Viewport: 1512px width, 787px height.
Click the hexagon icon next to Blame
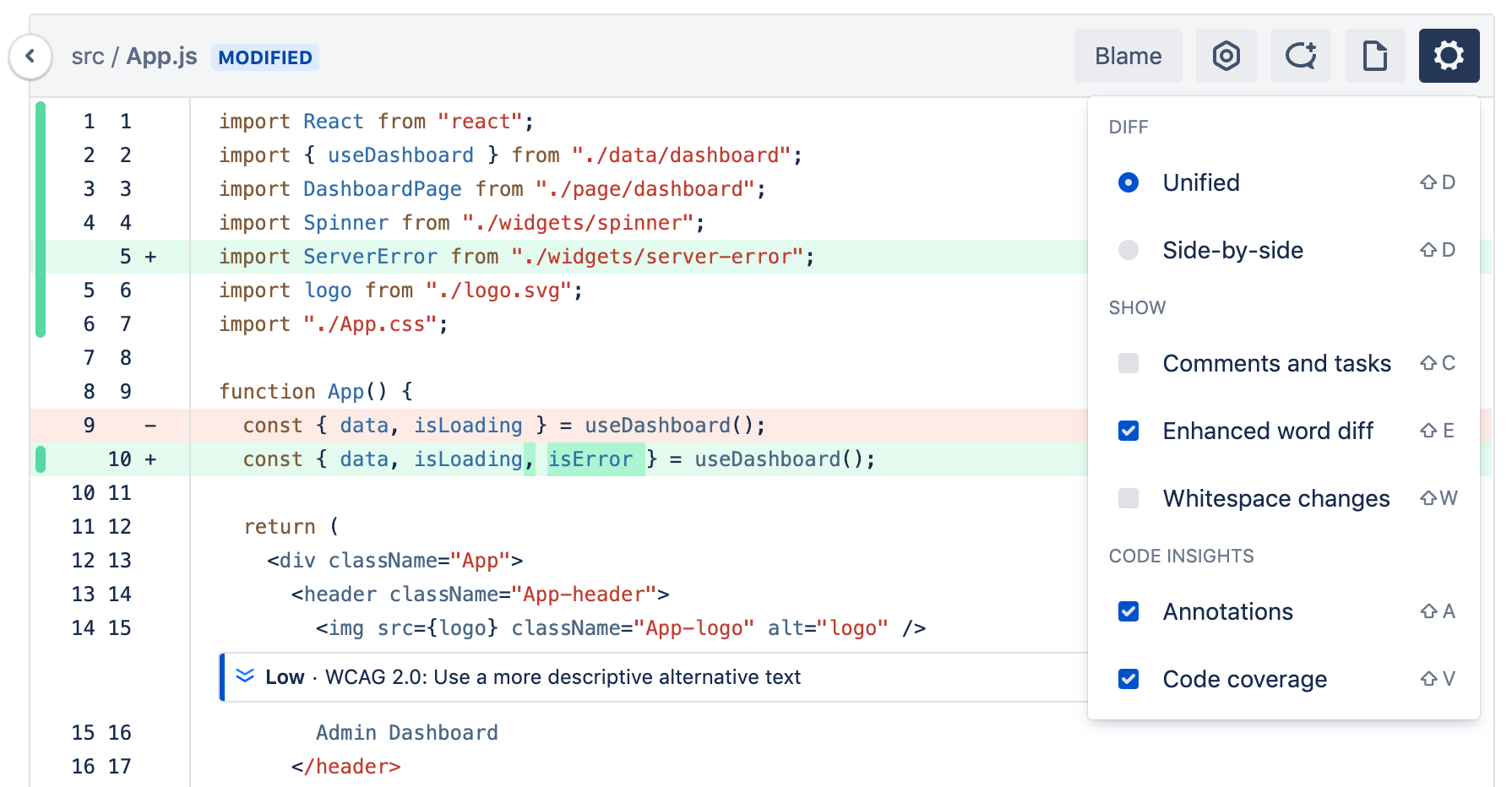coord(1226,57)
